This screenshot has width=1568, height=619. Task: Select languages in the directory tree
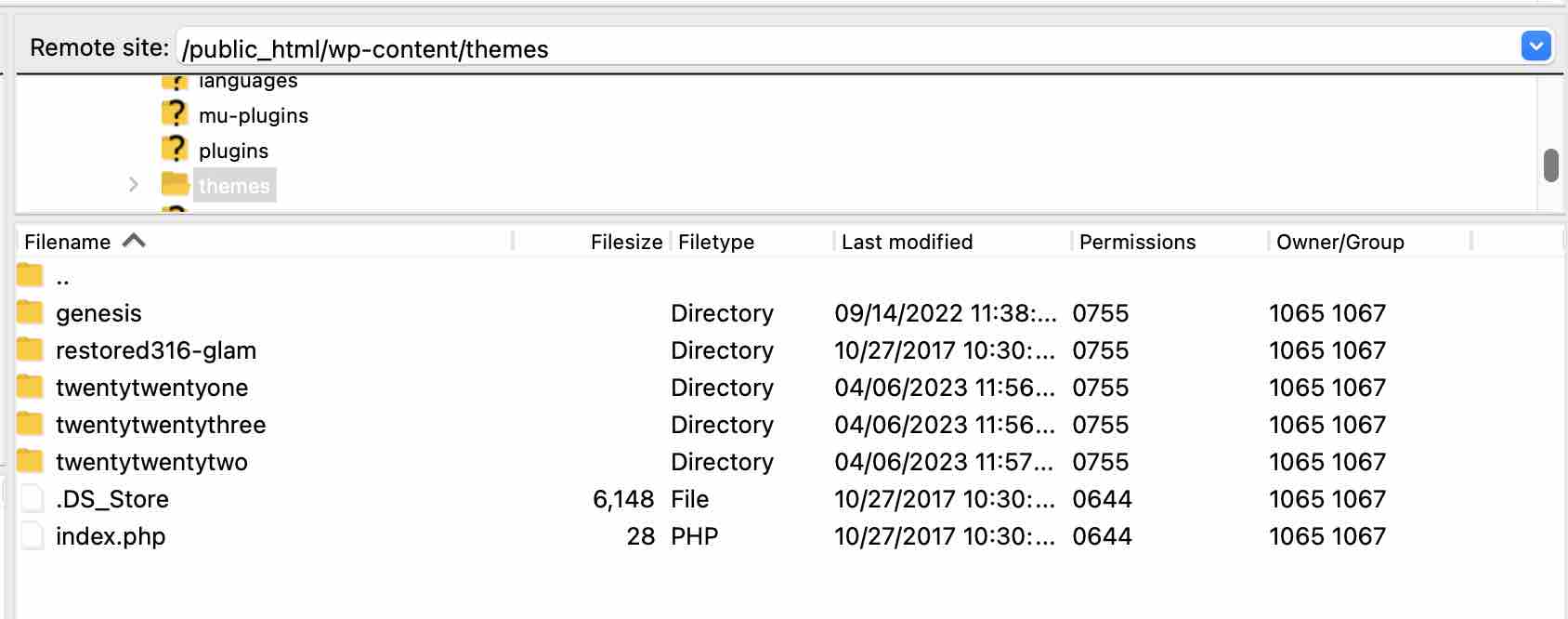pos(247,80)
